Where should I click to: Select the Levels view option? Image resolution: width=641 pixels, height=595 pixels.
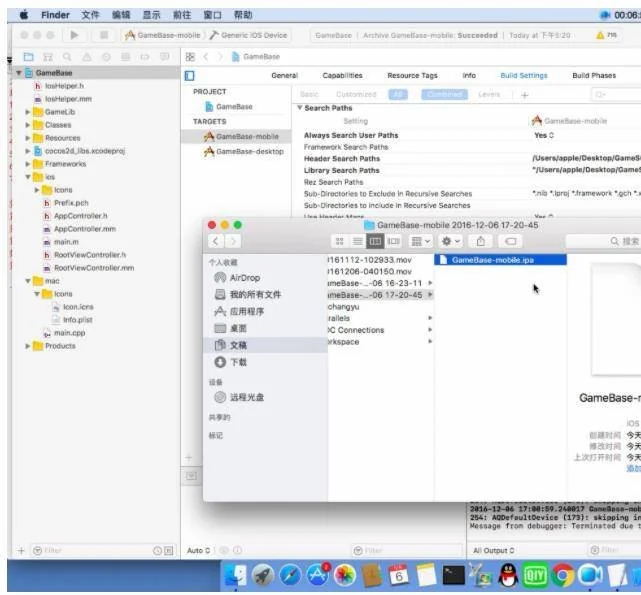click(489, 95)
